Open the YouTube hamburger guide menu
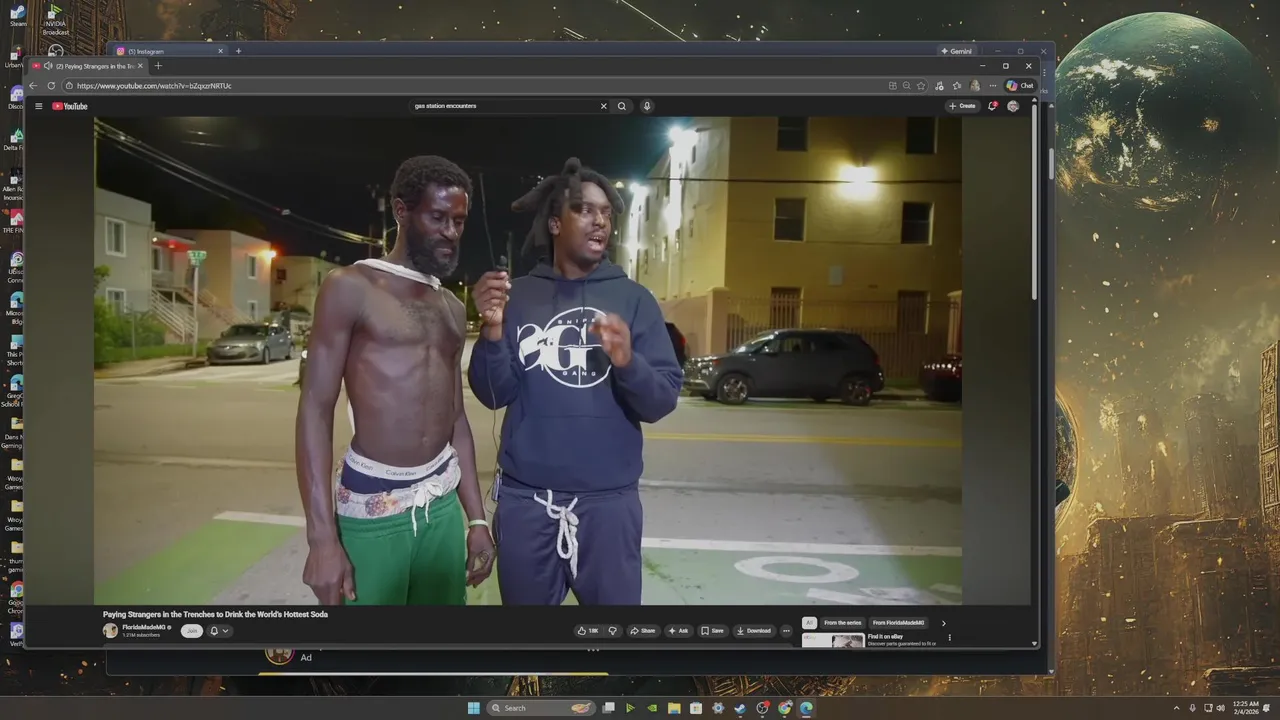The width and height of the screenshot is (1280, 720). pyautogui.click(x=38, y=106)
